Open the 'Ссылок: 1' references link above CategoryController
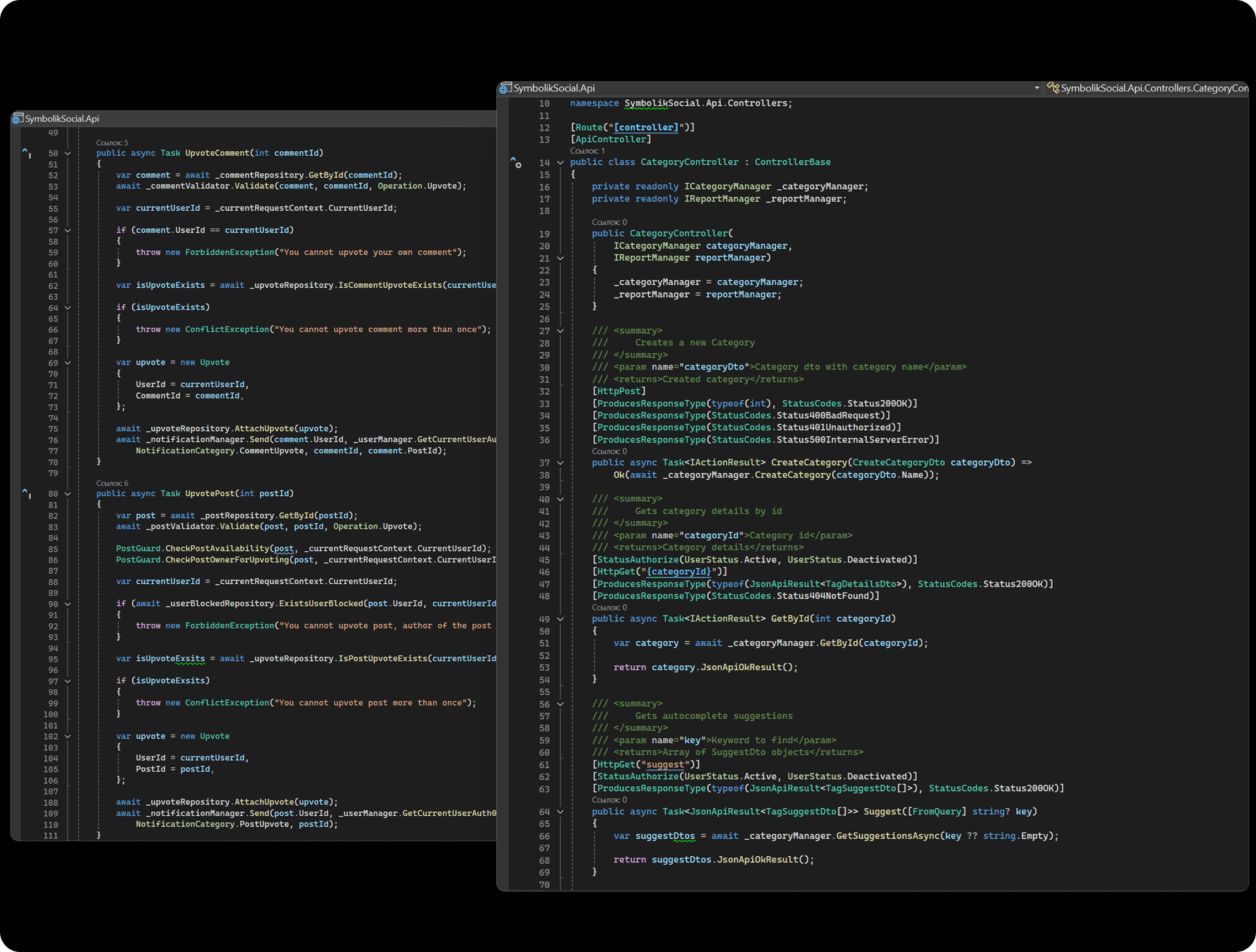The height and width of the screenshot is (952, 1256). (587, 151)
